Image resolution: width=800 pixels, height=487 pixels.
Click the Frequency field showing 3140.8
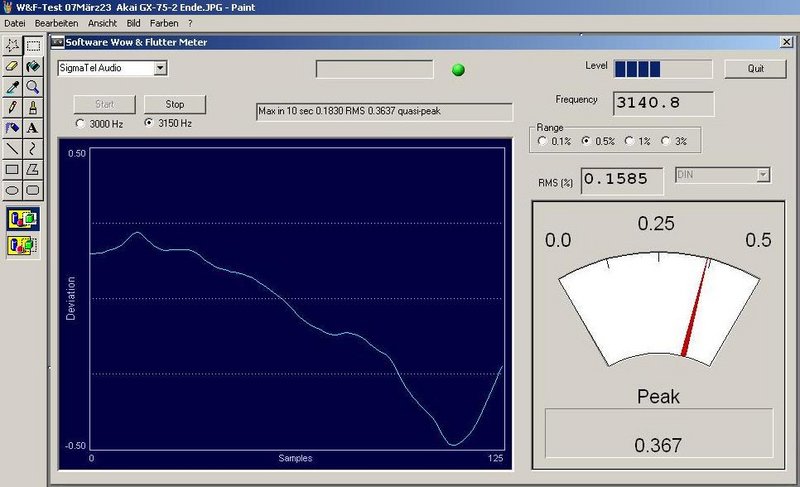pos(663,104)
